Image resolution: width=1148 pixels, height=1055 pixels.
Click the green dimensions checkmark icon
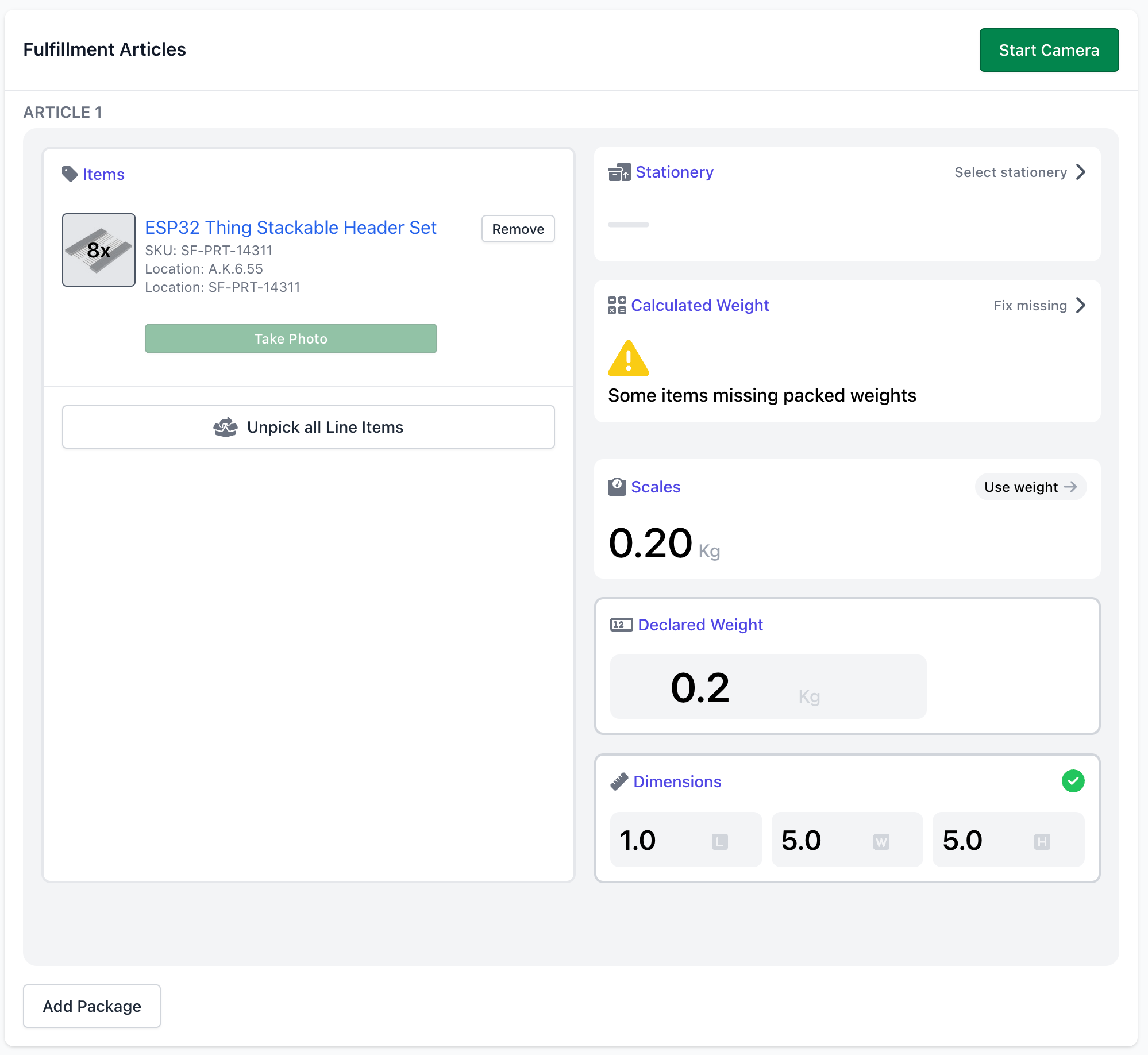coord(1072,781)
